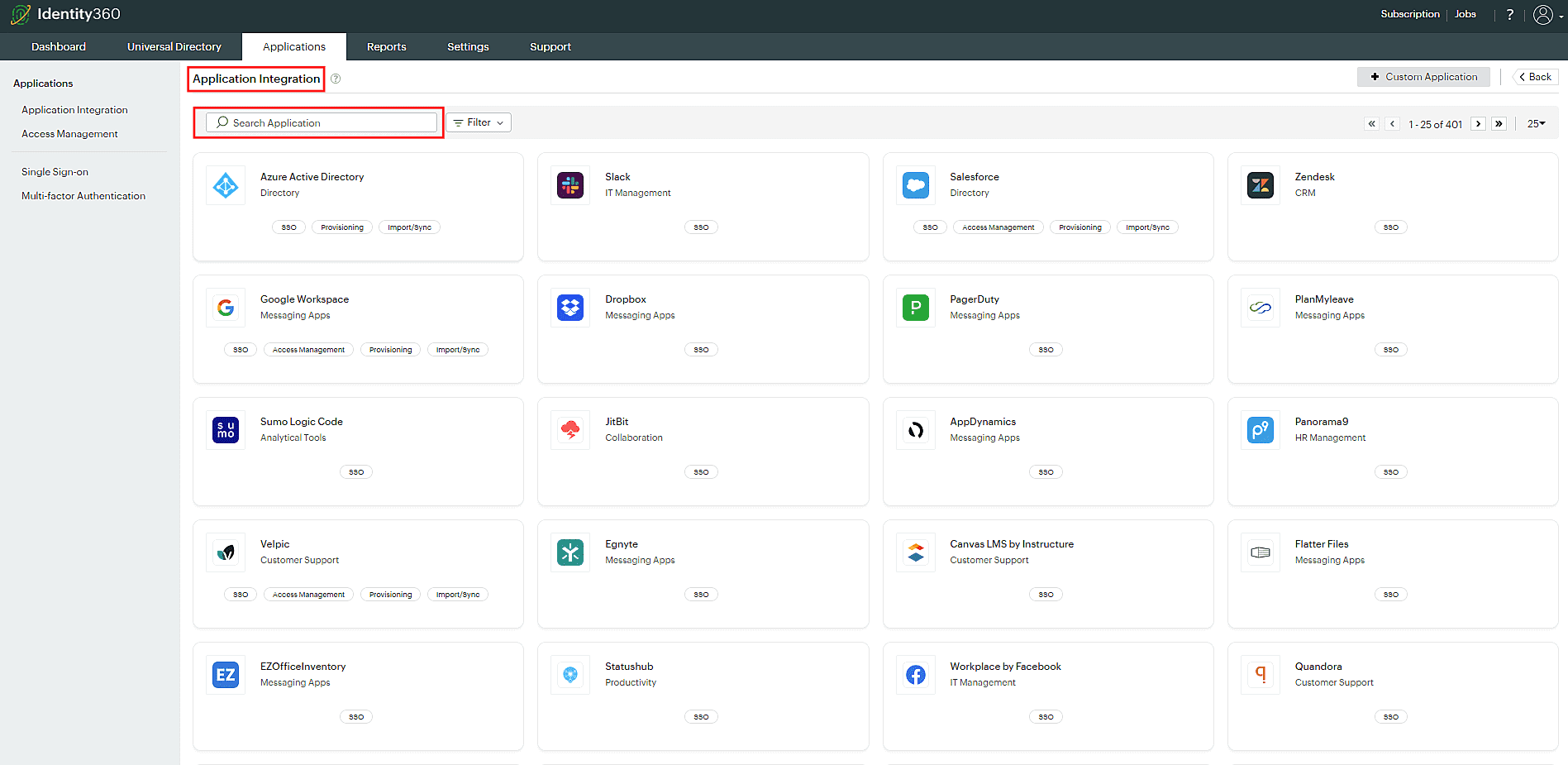
Task: Click the Provisioning tag on Azure Active Directory
Action: click(342, 227)
